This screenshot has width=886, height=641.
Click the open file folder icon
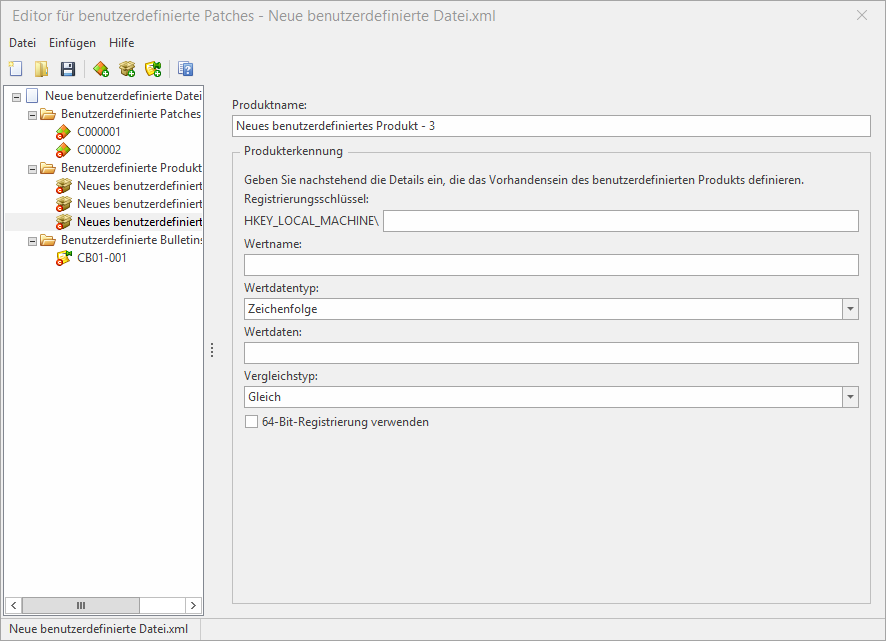coord(41,69)
